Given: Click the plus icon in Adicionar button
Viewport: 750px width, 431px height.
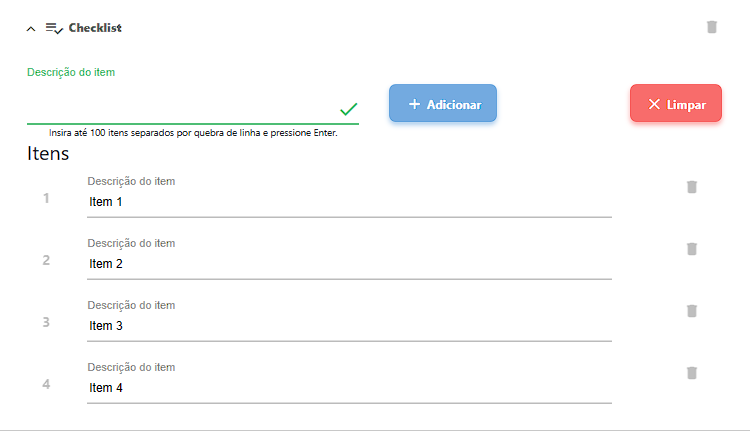Looking at the screenshot, I should tap(414, 104).
